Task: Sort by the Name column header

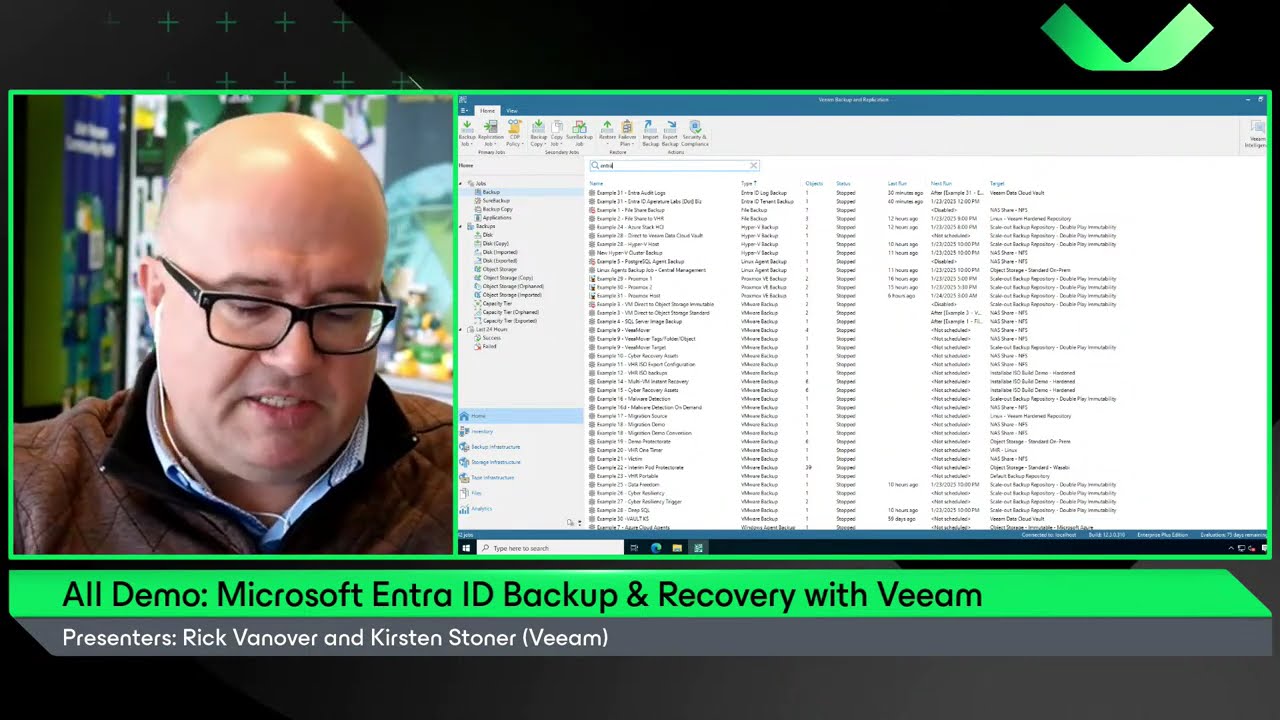Action: [x=596, y=184]
